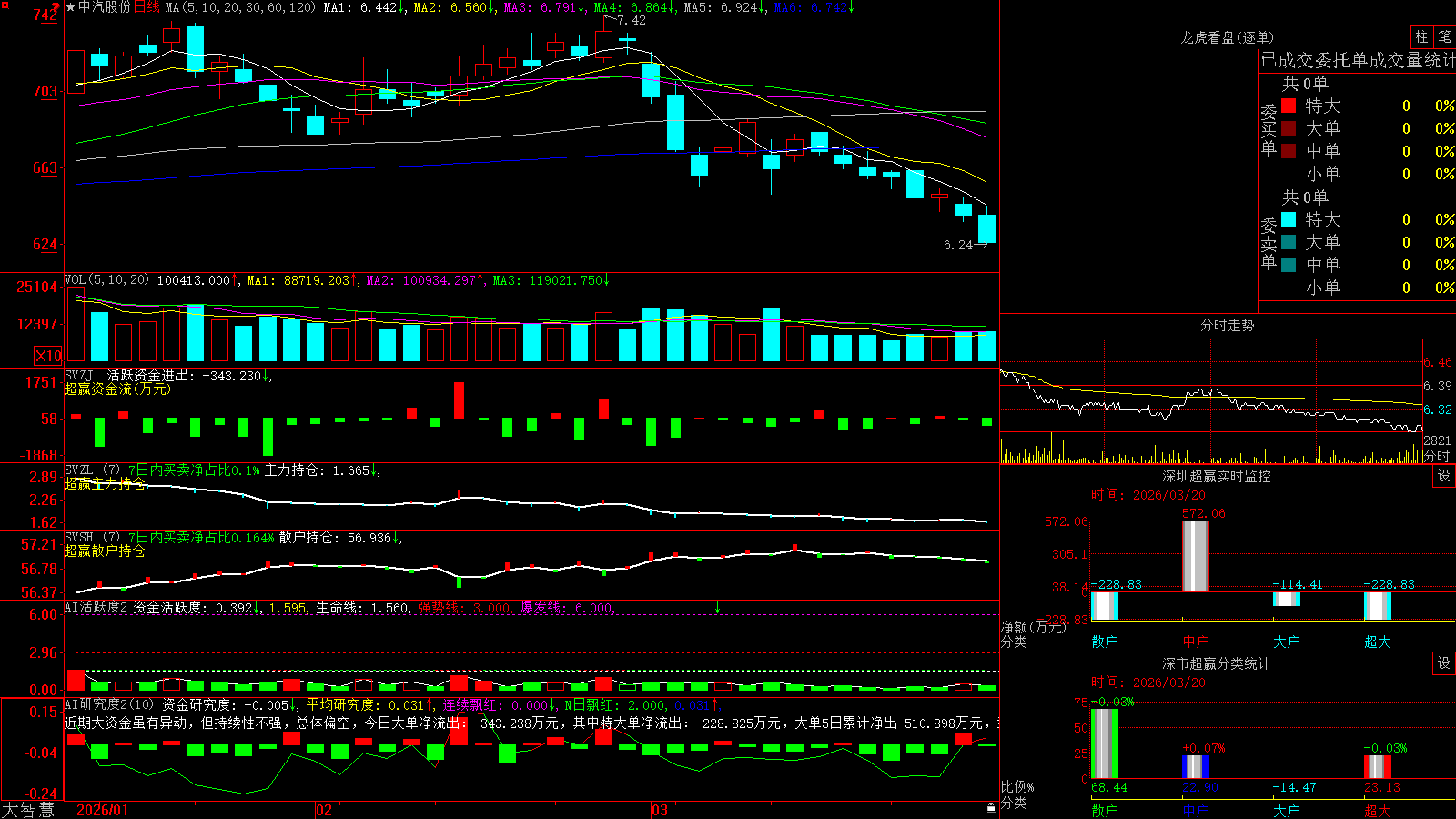Open the MA(5,10,20,30,60,120) indicator parameters

tap(240, 7)
